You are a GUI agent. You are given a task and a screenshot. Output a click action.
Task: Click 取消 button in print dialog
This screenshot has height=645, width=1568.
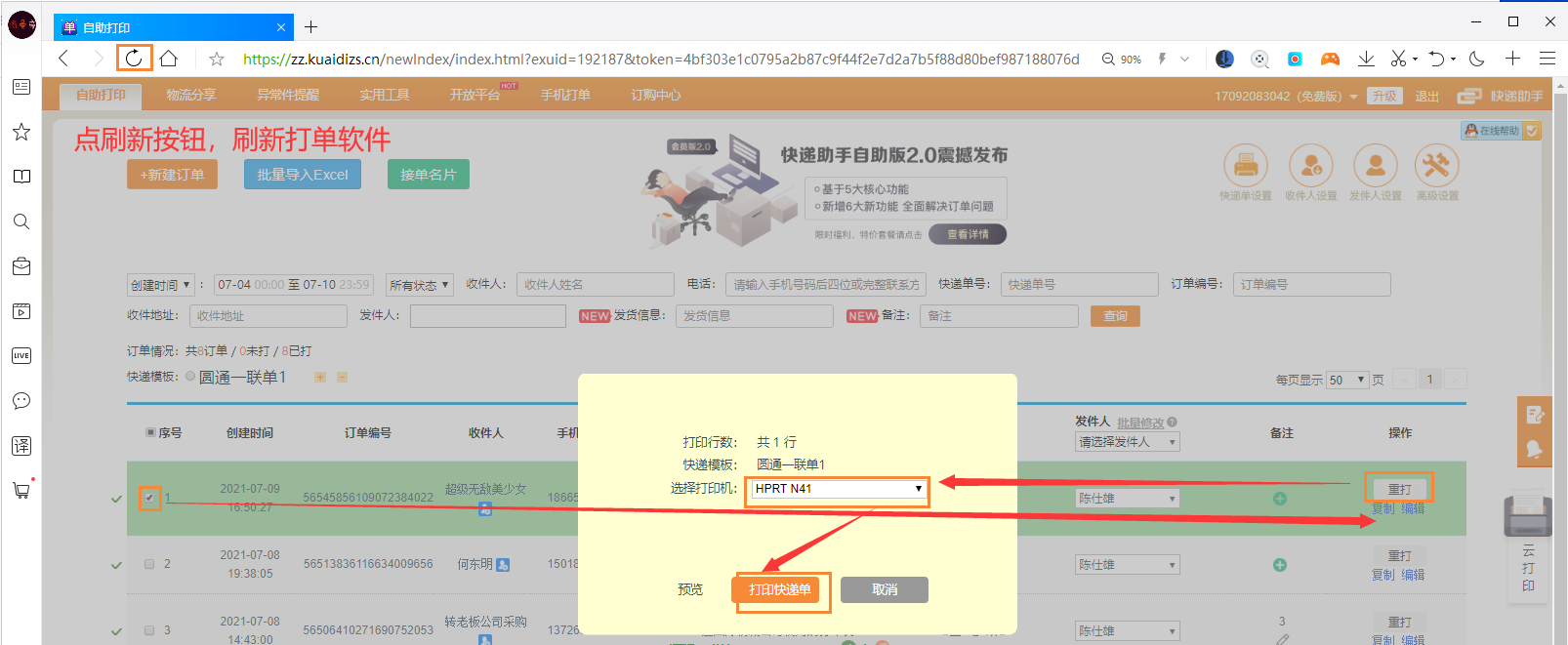tap(885, 589)
